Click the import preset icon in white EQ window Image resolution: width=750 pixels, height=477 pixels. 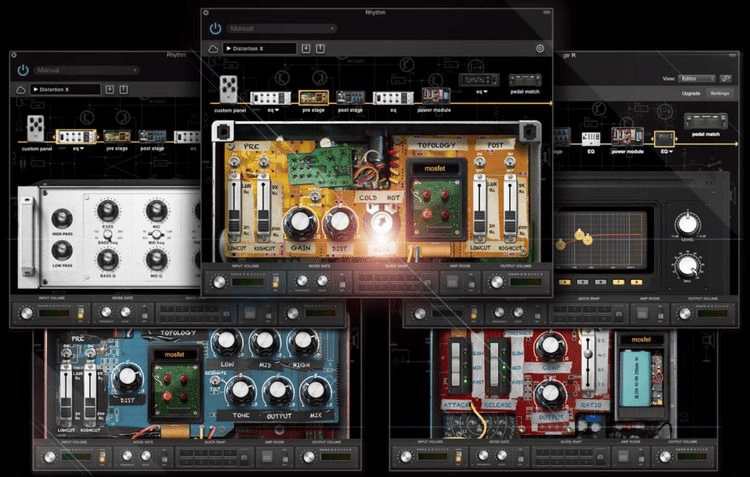point(110,89)
